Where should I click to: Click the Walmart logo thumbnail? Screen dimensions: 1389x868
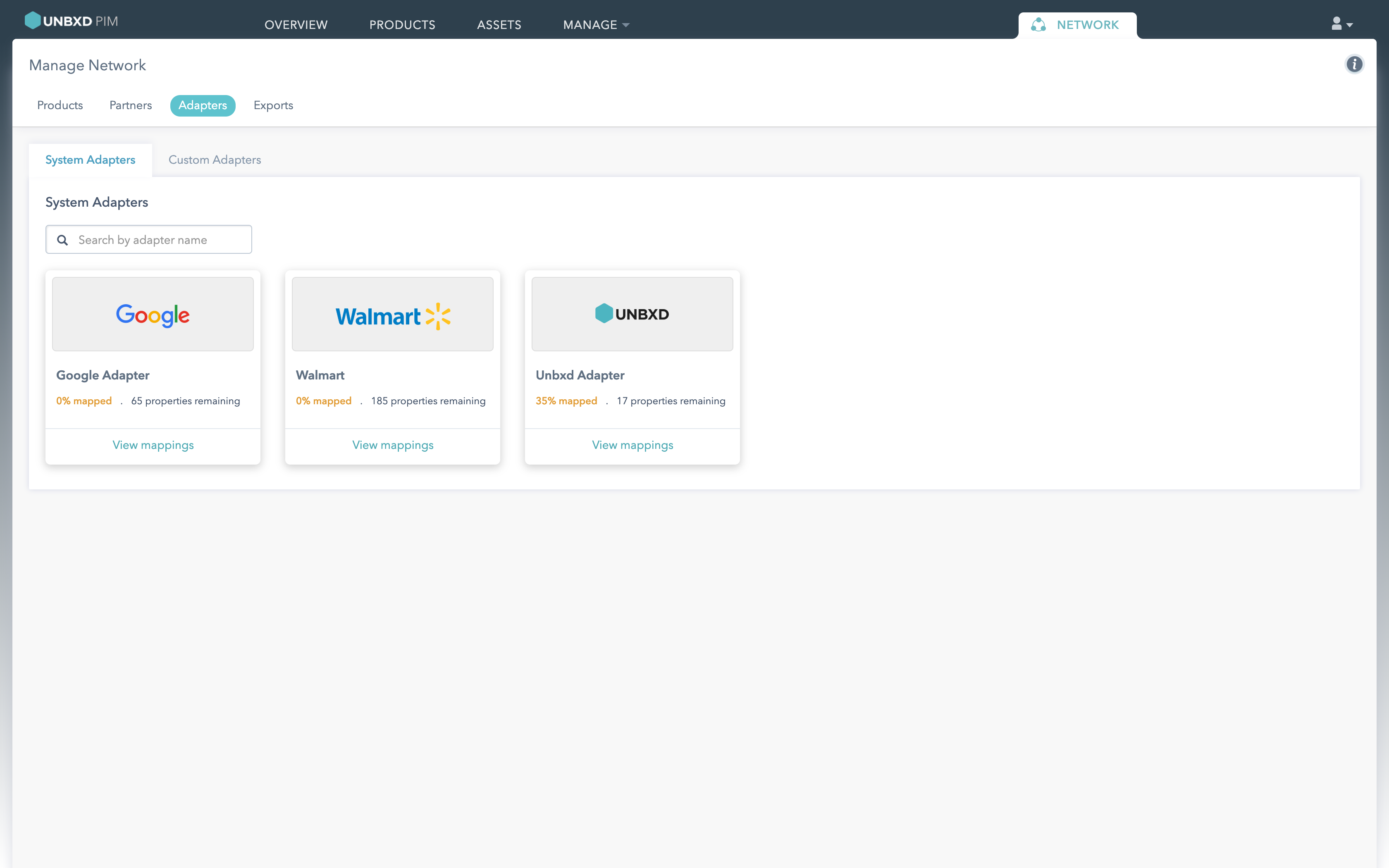click(x=393, y=314)
